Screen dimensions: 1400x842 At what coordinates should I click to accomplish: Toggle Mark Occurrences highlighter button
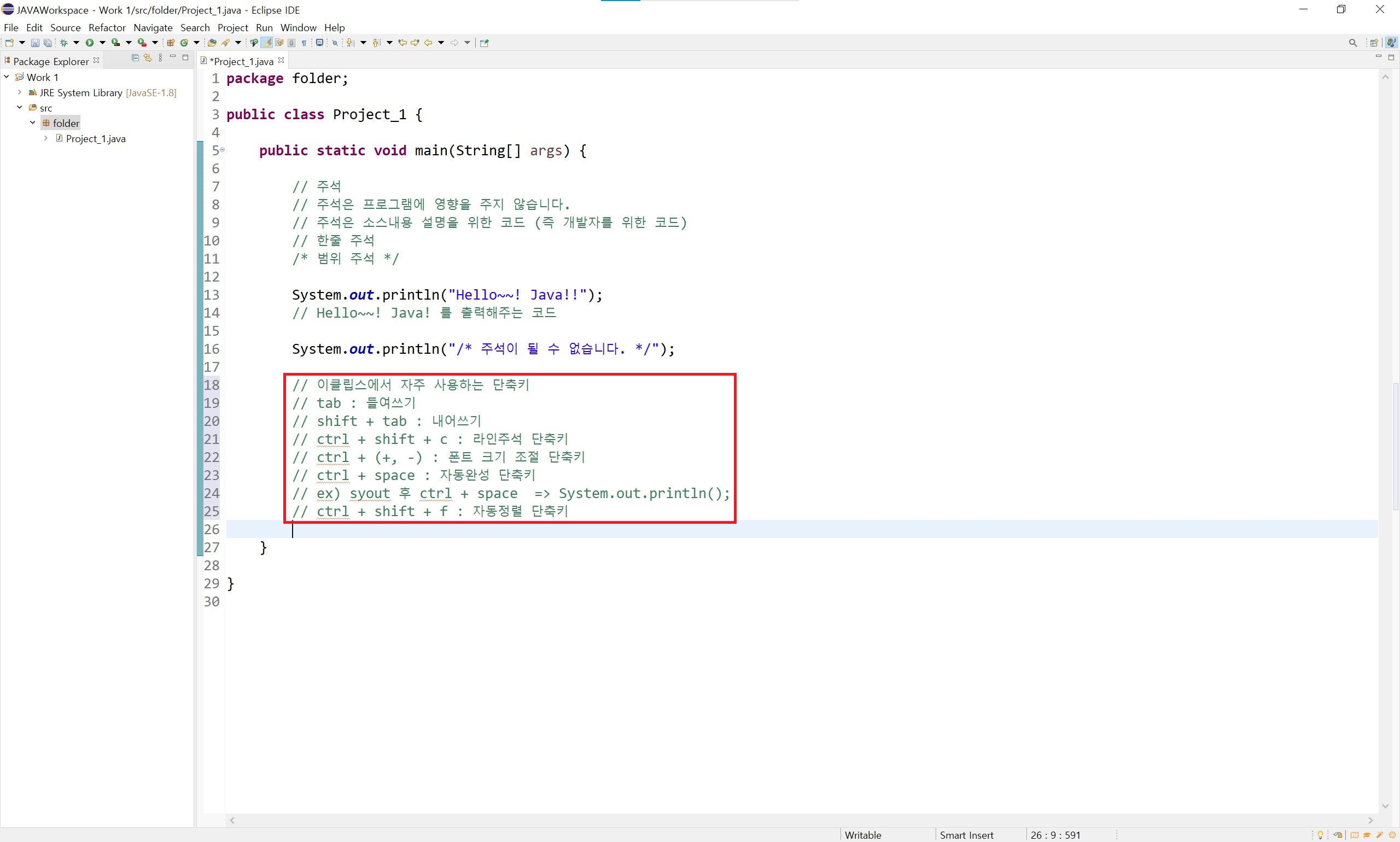pyautogui.click(x=266, y=43)
